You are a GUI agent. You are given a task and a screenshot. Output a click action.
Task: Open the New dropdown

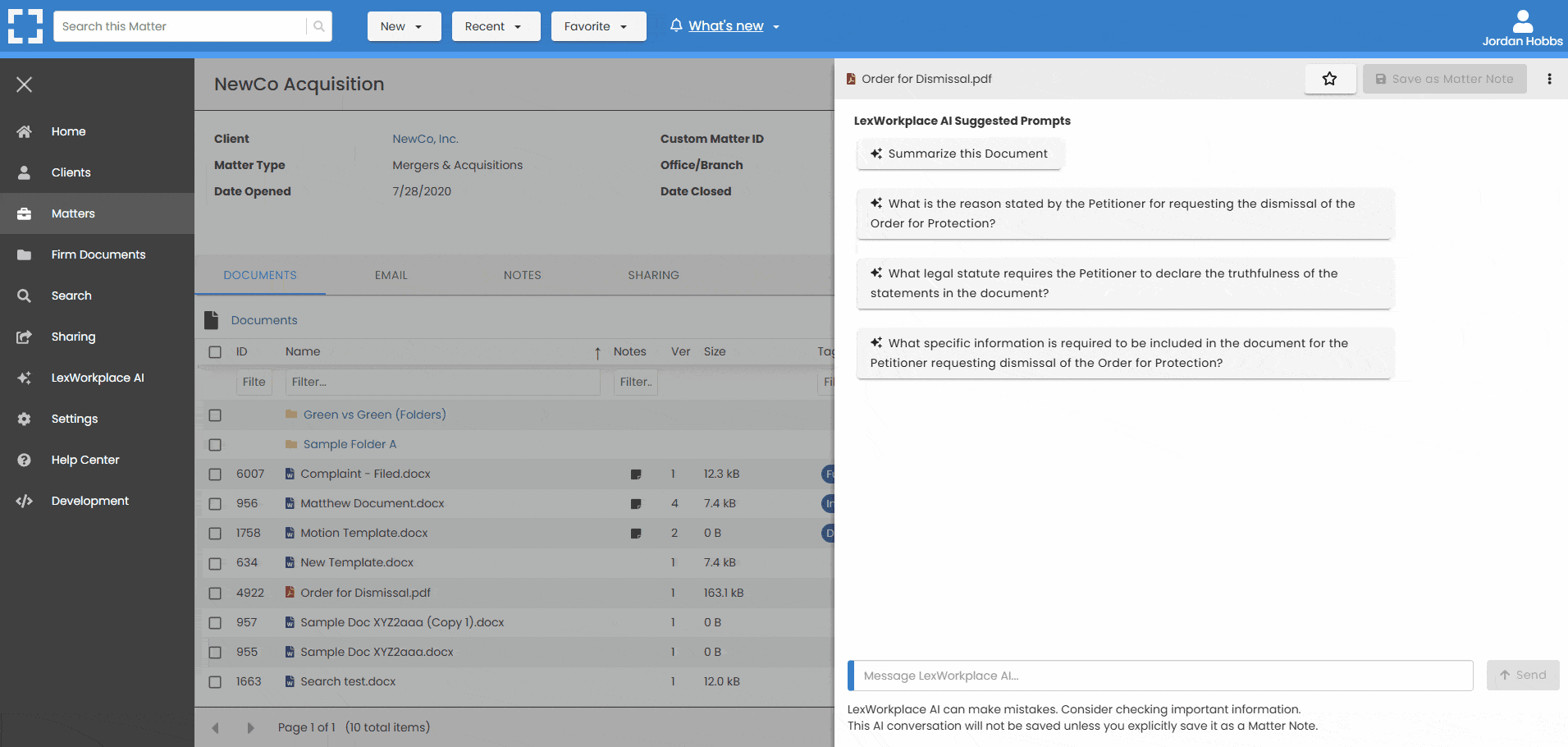(404, 26)
